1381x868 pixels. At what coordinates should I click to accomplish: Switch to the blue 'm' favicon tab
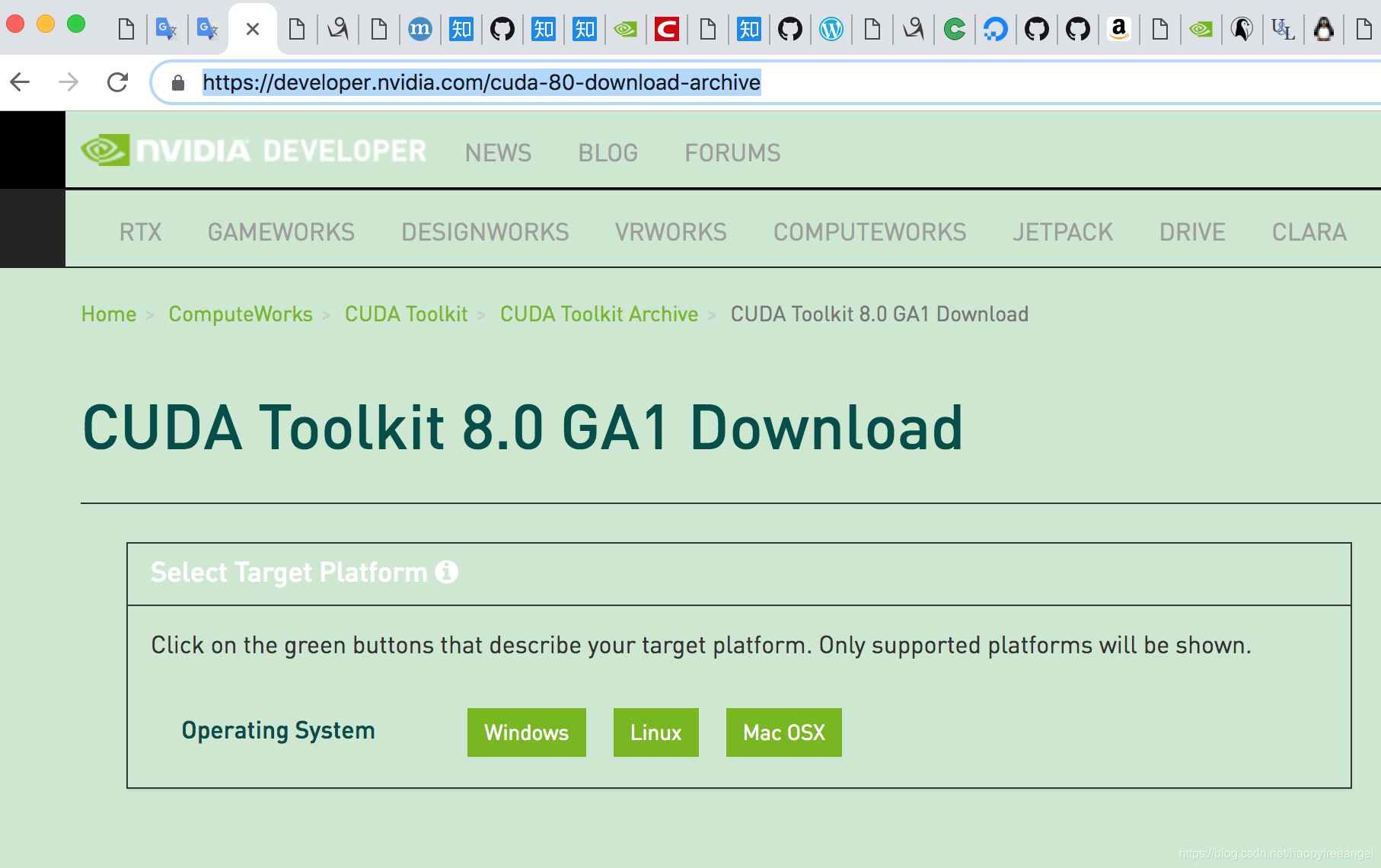point(420,30)
